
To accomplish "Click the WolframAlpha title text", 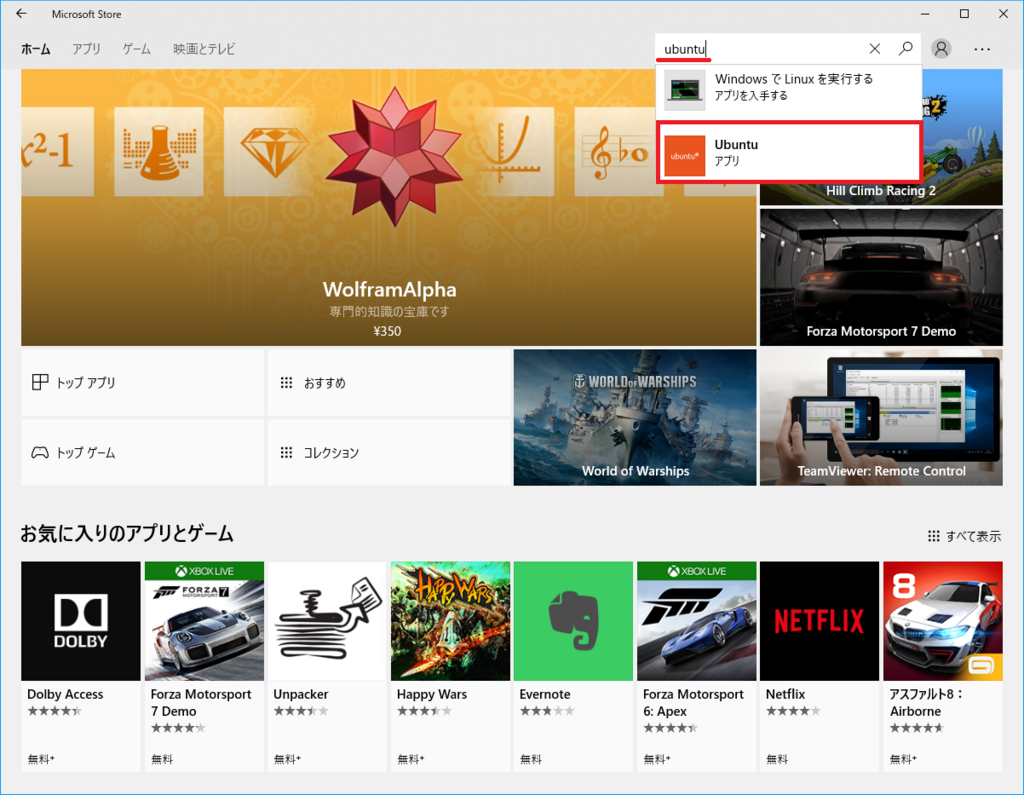I will point(389,289).
